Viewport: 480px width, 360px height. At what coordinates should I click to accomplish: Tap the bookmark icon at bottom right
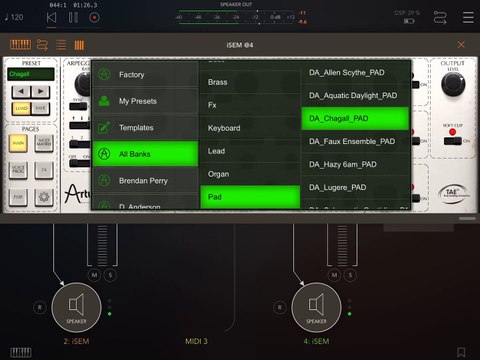(x=461, y=352)
